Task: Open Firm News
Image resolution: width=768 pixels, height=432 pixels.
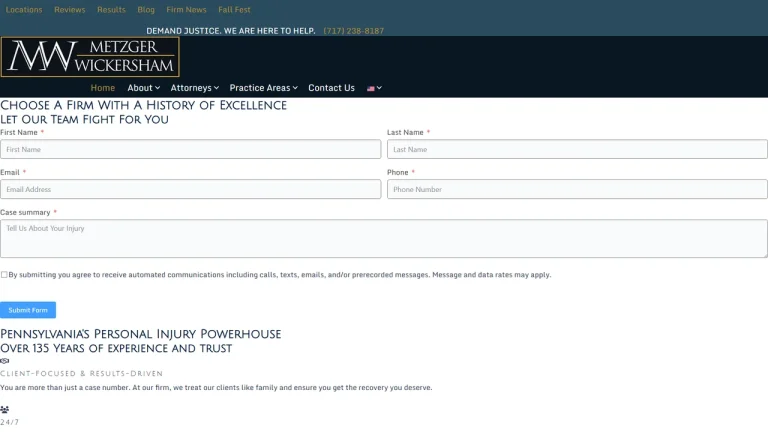Action: tap(186, 10)
